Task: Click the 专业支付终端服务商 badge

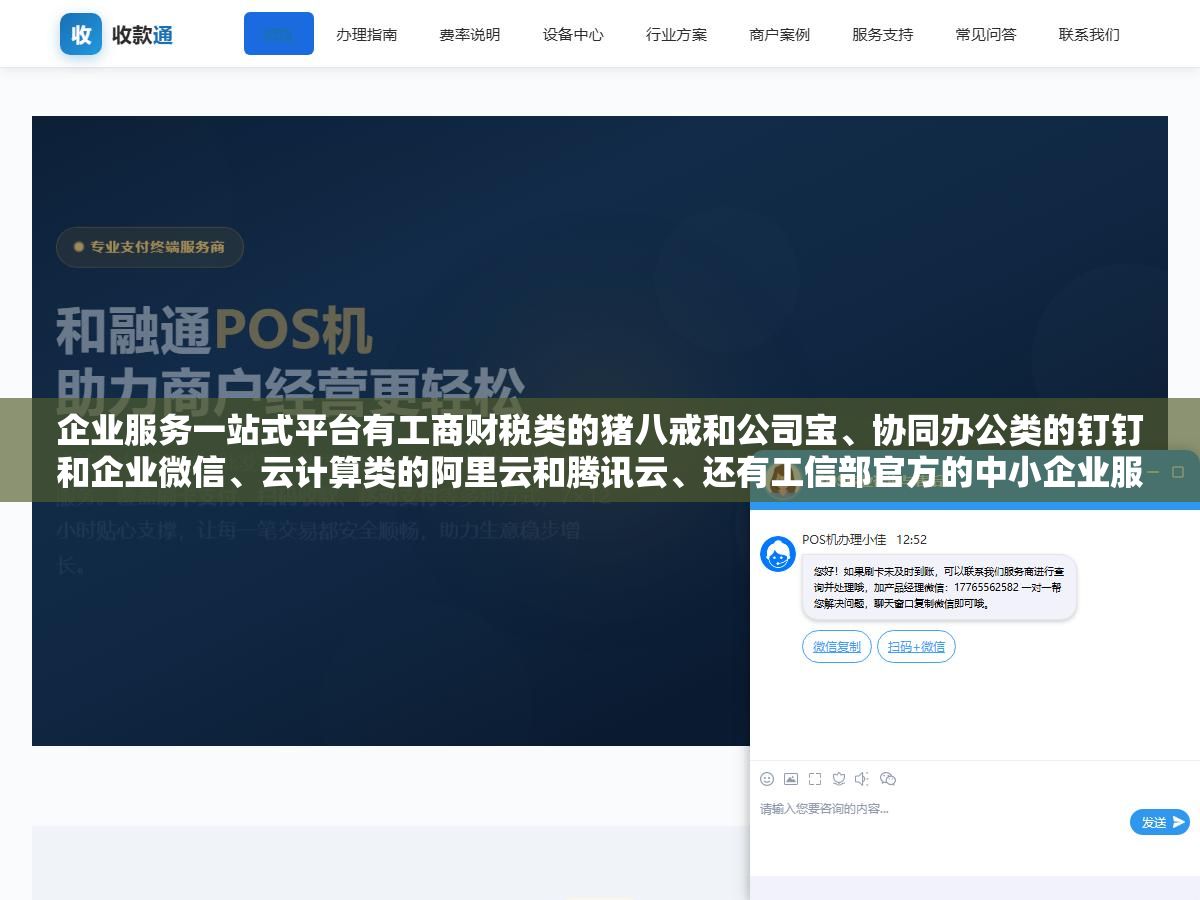Action: (x=150, y=247)
